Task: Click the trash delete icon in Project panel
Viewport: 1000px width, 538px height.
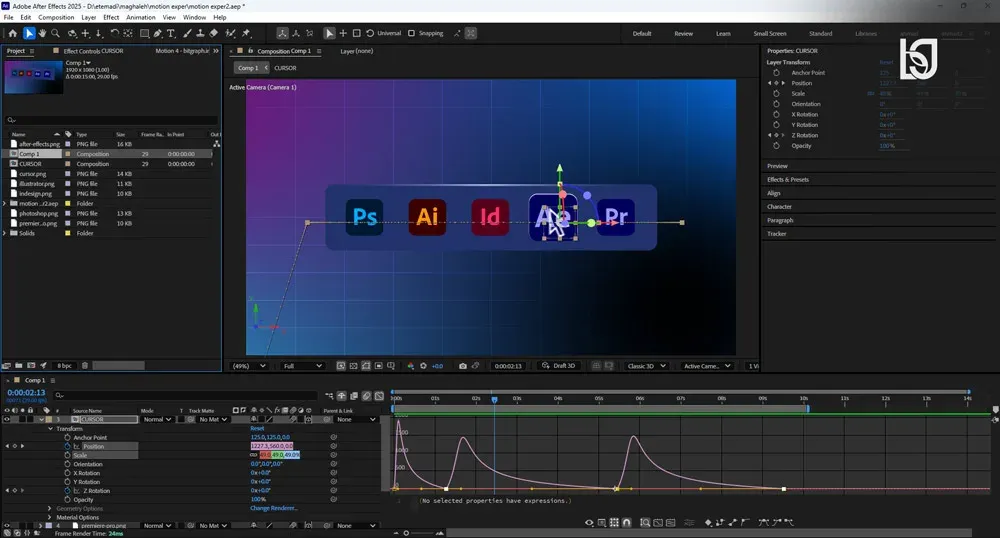Action: click(85, 366)
